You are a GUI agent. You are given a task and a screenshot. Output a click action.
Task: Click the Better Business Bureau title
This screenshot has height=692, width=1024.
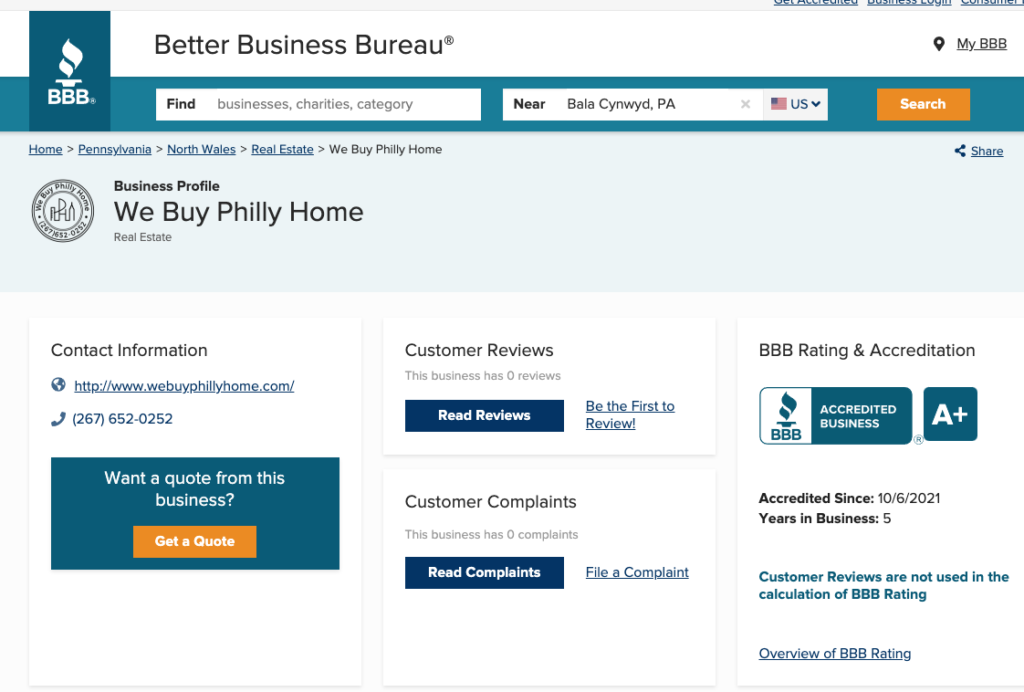(304, 45)
